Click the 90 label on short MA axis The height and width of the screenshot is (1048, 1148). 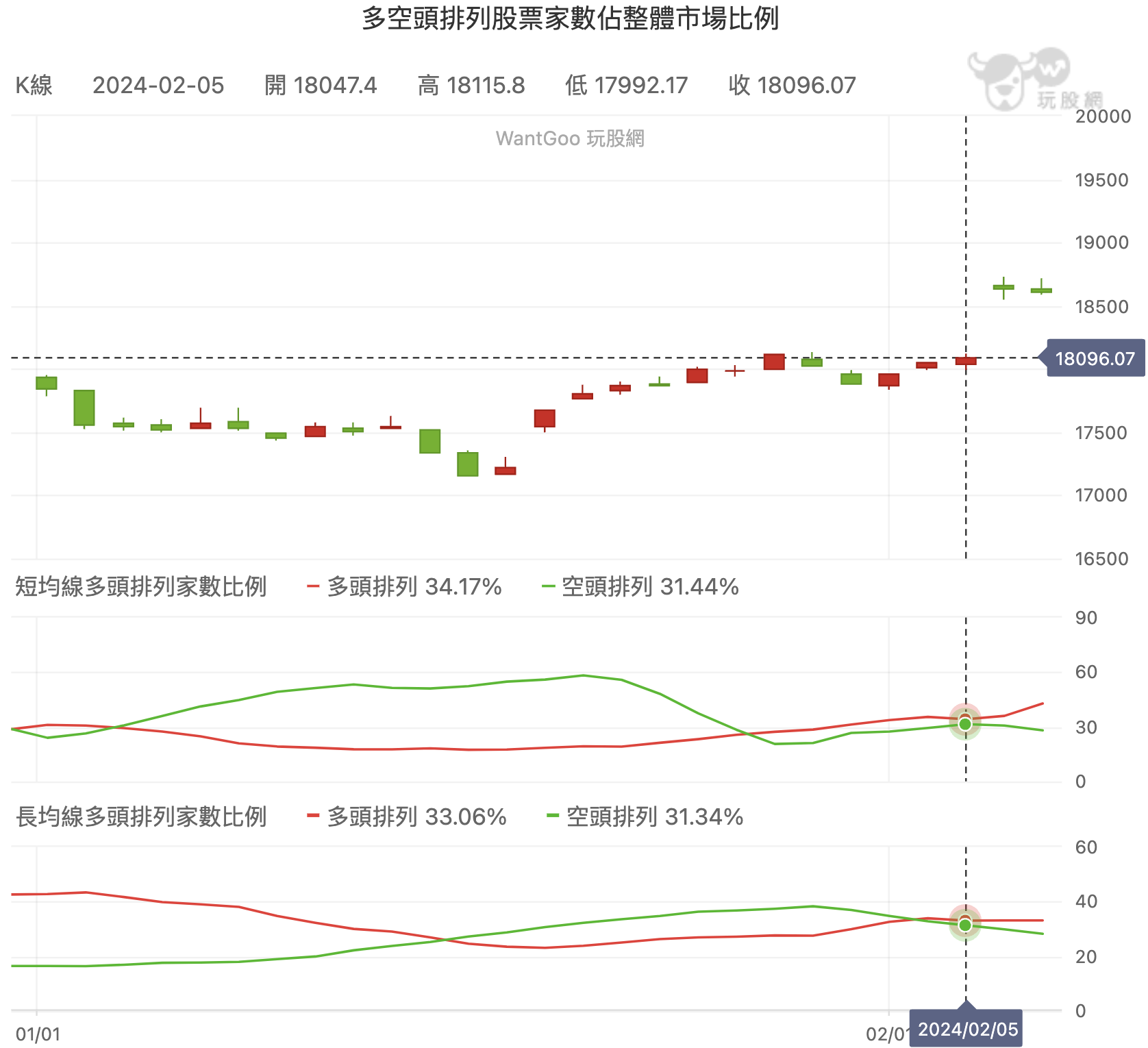1086,618
